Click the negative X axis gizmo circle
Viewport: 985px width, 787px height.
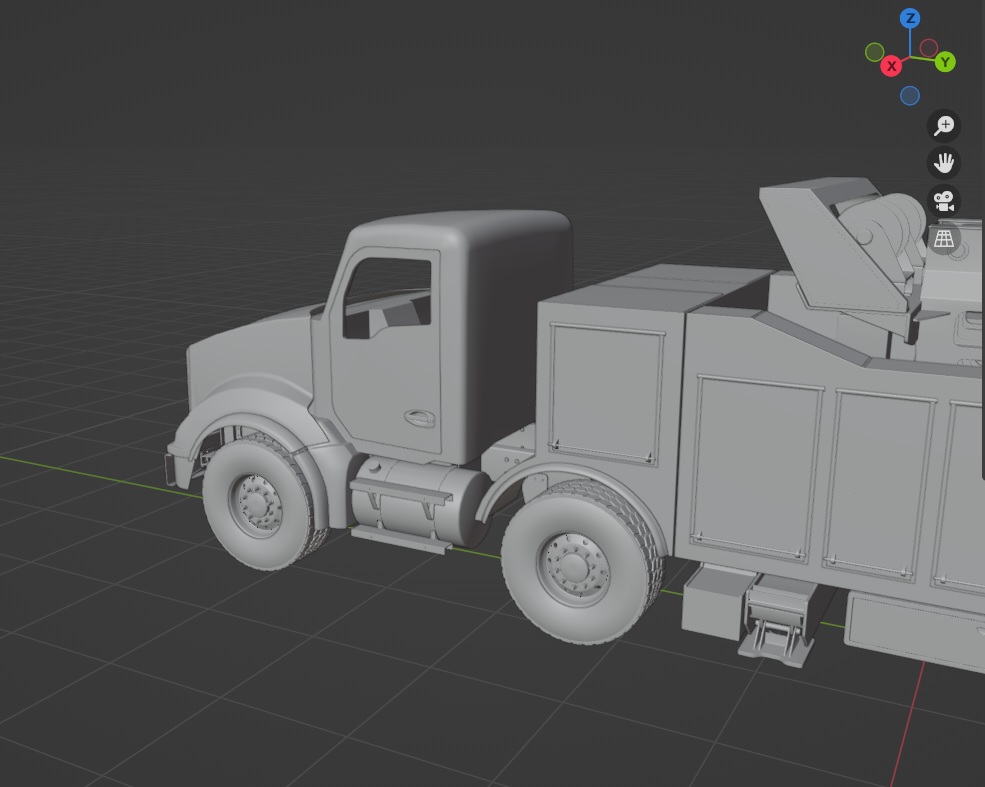[928, 48]
